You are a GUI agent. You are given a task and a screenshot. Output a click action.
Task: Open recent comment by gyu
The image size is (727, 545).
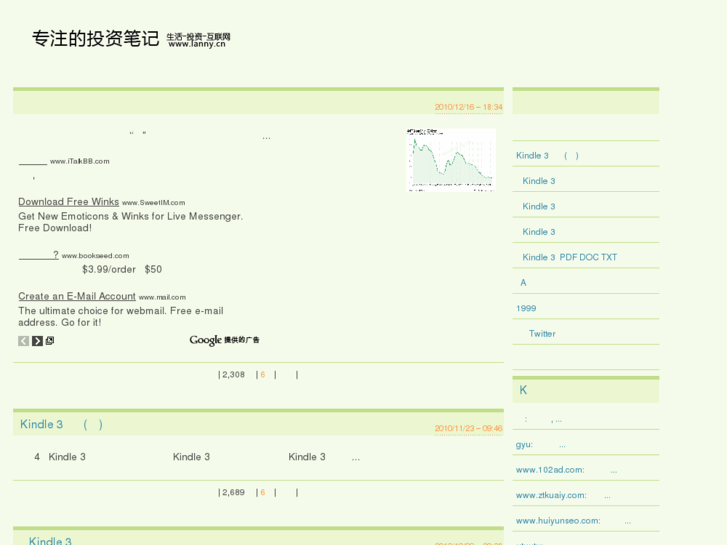(x=541, y=445)
